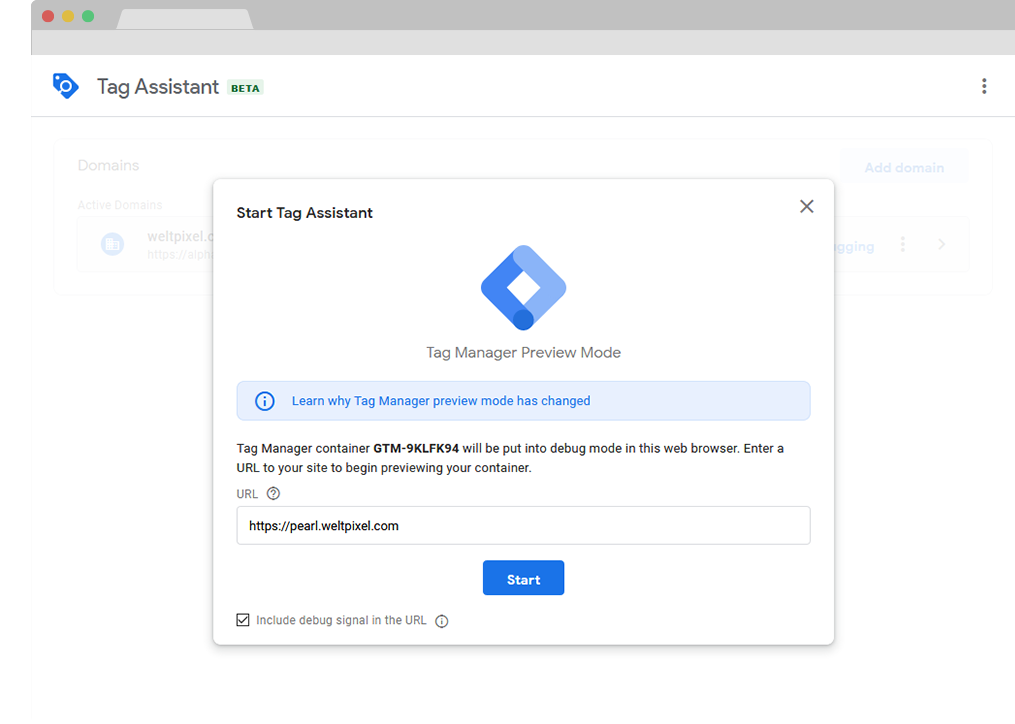This screenshot has width=1015, height=724.
Task: Select the open browser tab
Action: (184, 19)
